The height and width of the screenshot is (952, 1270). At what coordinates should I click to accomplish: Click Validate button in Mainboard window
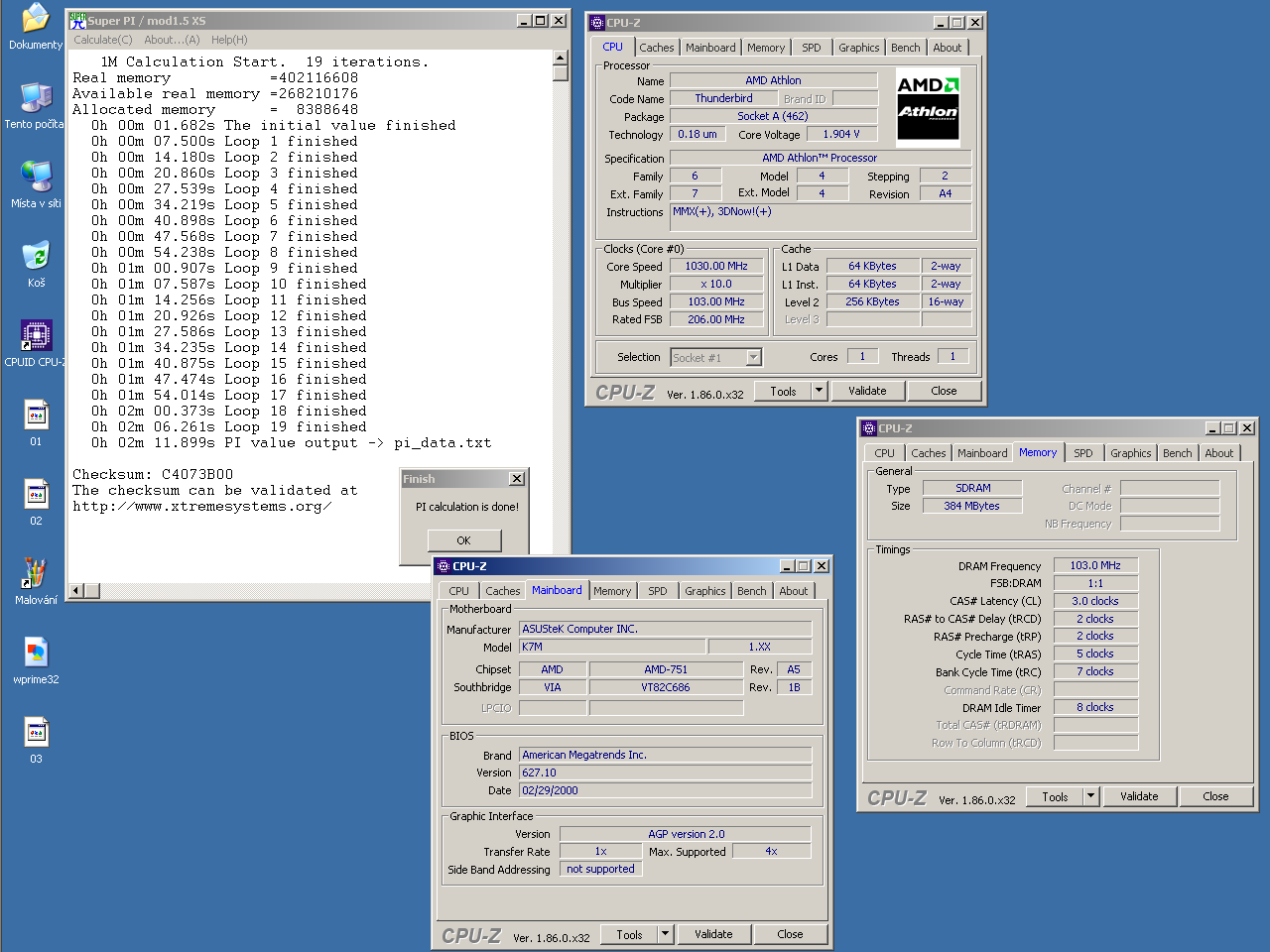[x=713, y=934]
